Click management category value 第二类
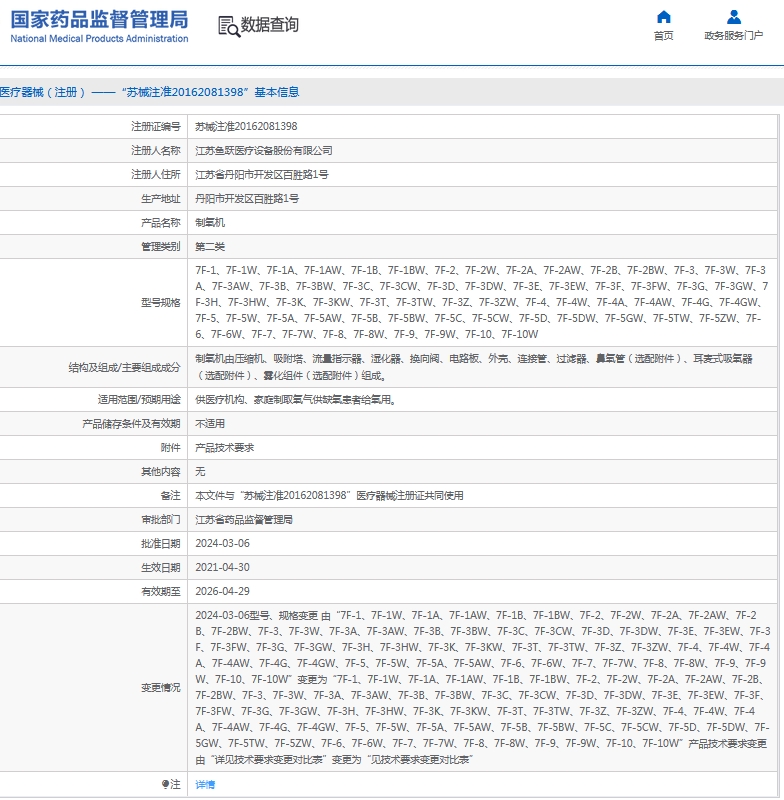Screen dimensions: 784x800 point(210,246)
